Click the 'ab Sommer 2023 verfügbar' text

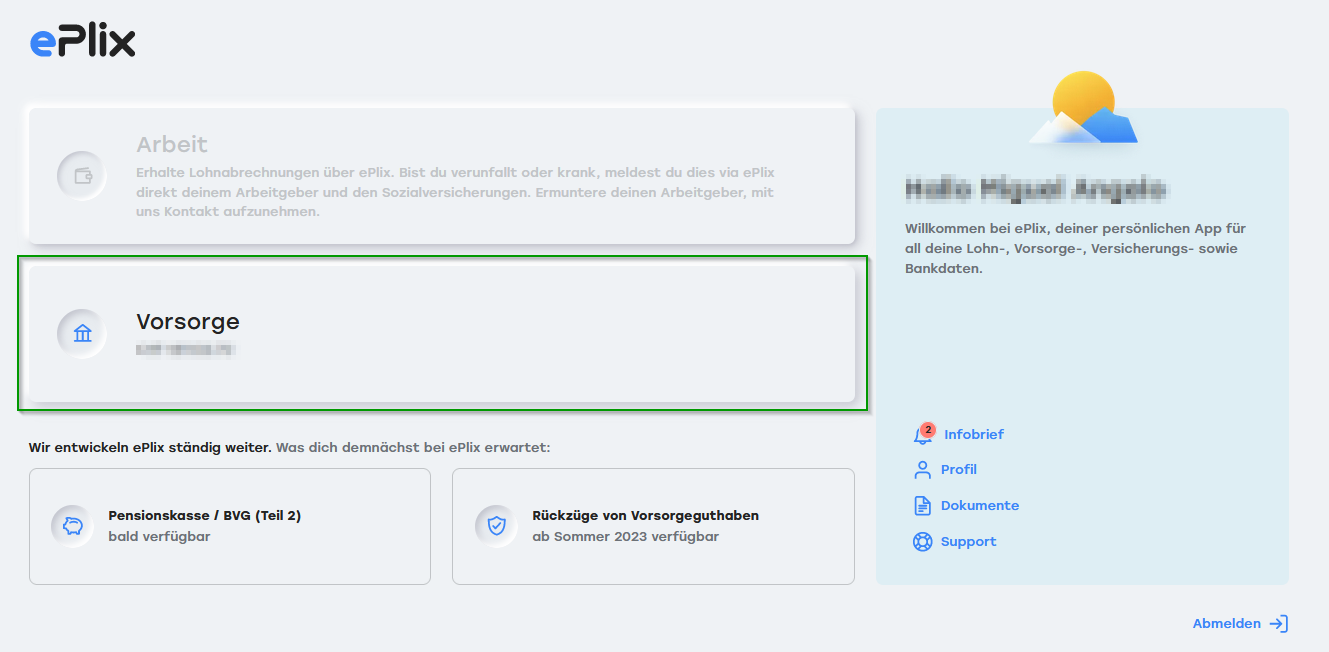(625, 537)
